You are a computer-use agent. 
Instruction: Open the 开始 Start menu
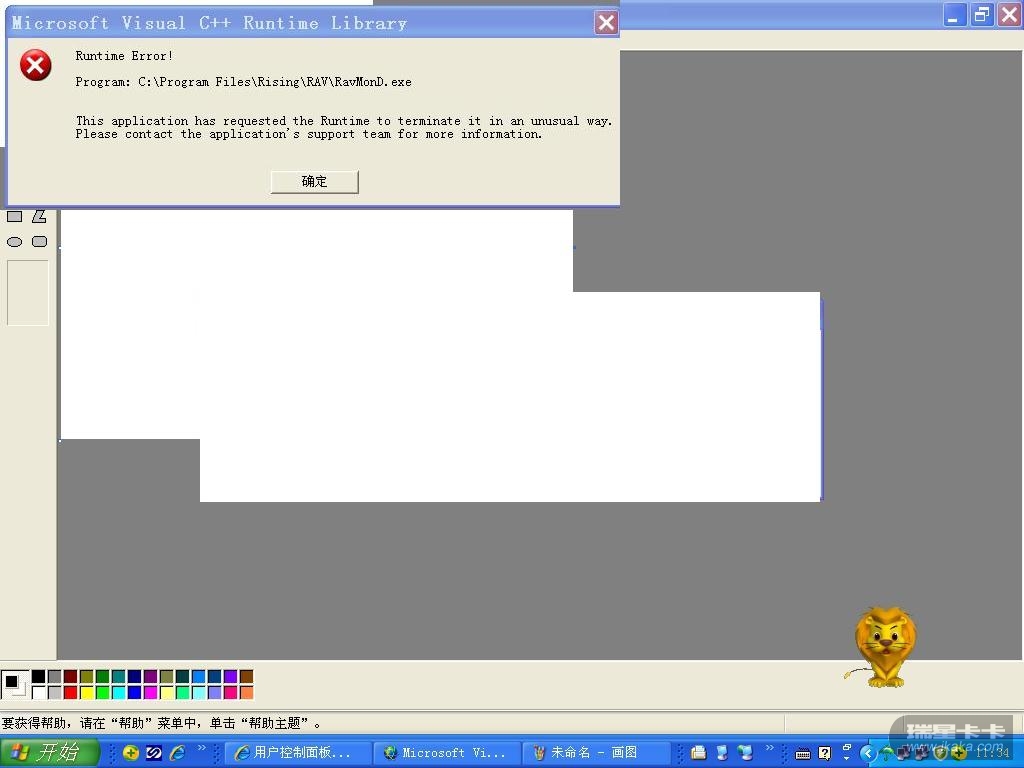click(x=49, y=752)
